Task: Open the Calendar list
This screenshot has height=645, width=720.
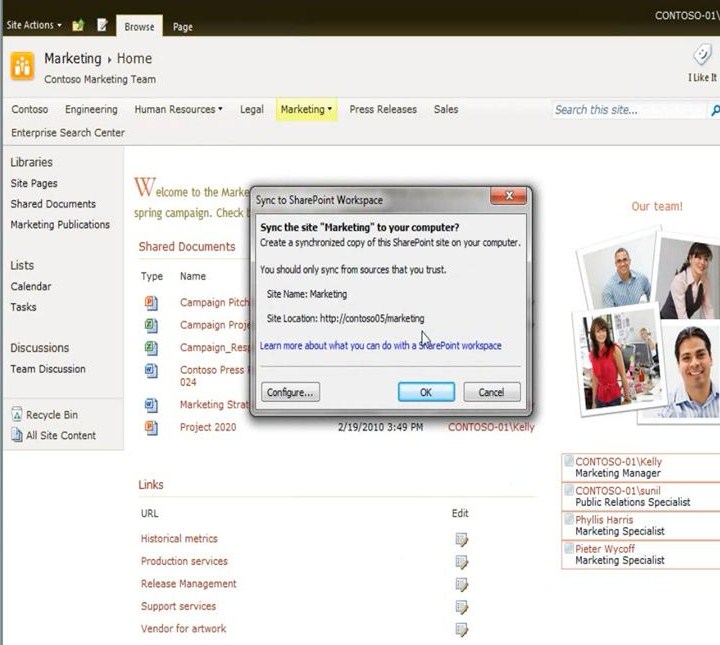Action: (x=31, y=286)
